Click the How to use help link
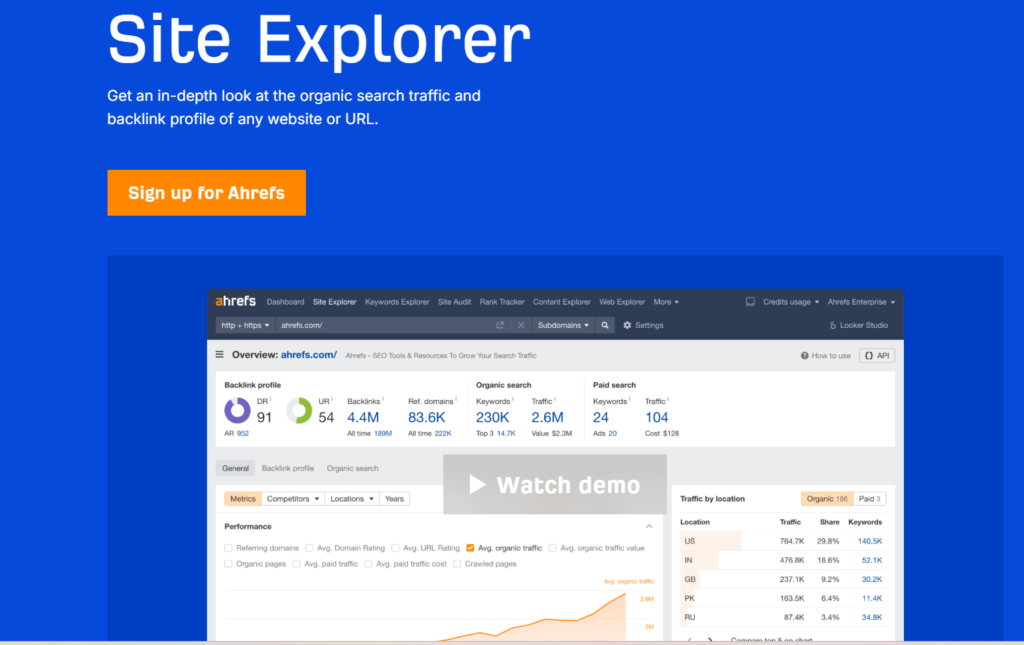Image resolution: width=1024 pixels, height=645 pixels. (825, 356)
